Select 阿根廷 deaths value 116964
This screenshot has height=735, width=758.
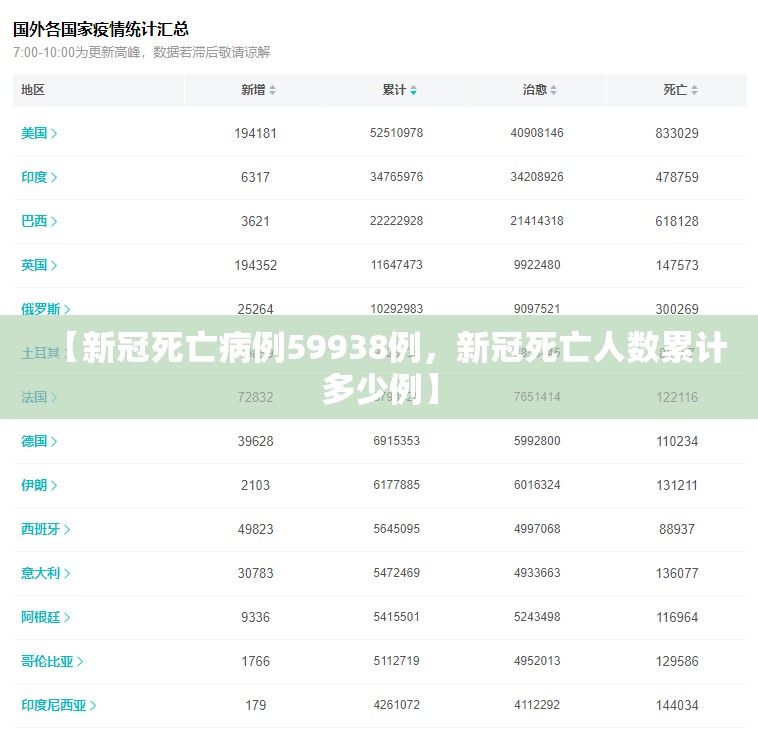pyautogui.click(x=677, y=617)
